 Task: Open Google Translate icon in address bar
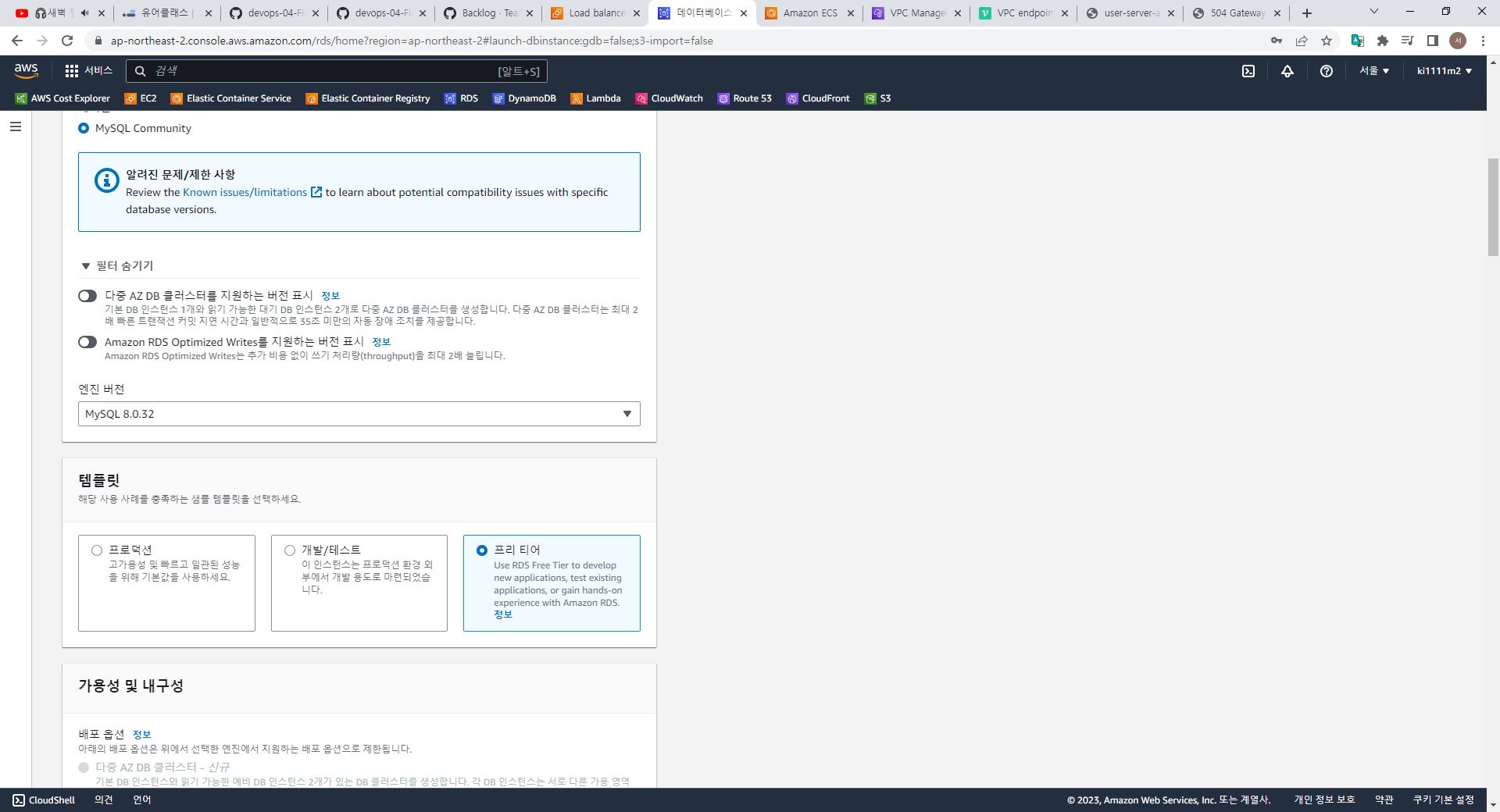1358,41
